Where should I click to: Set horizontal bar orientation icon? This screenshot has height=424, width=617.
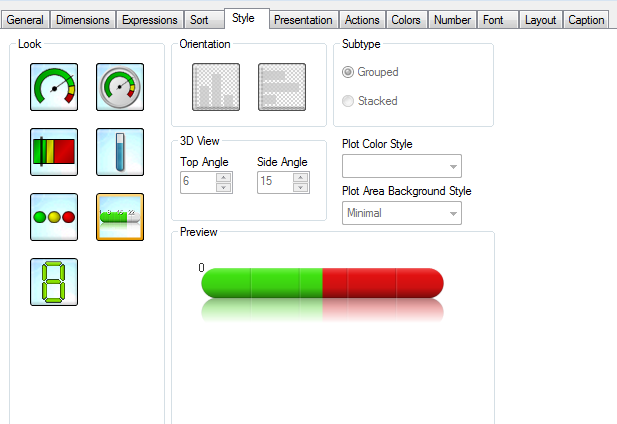(281, 87)
